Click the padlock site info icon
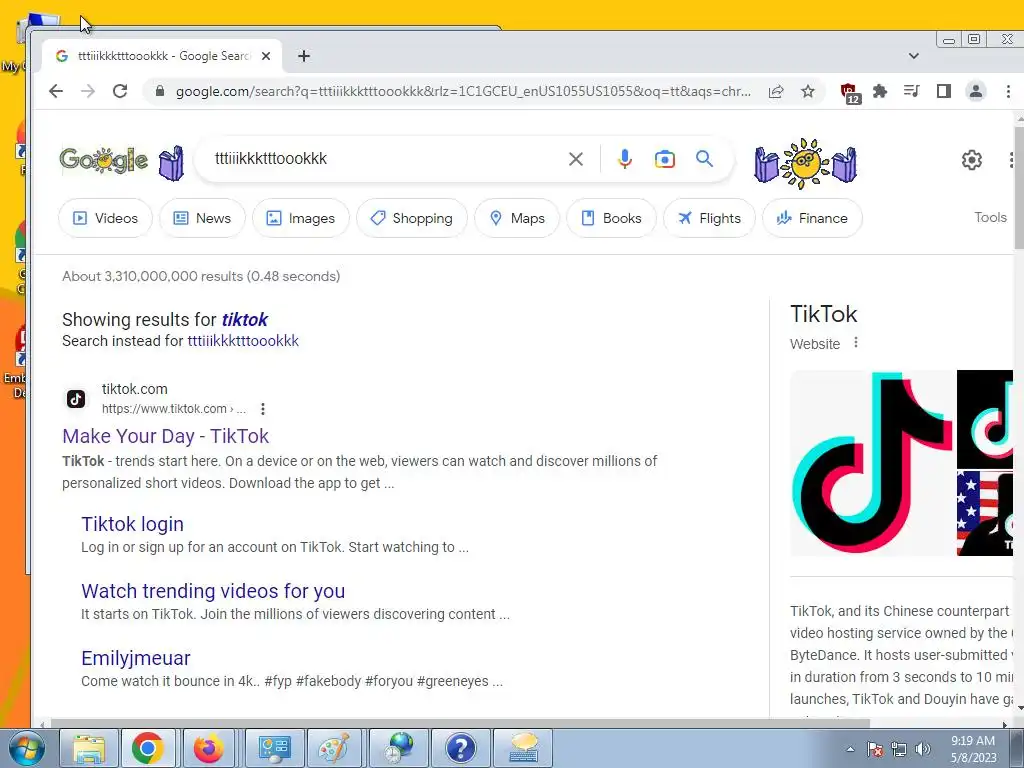 coord(159,91)
